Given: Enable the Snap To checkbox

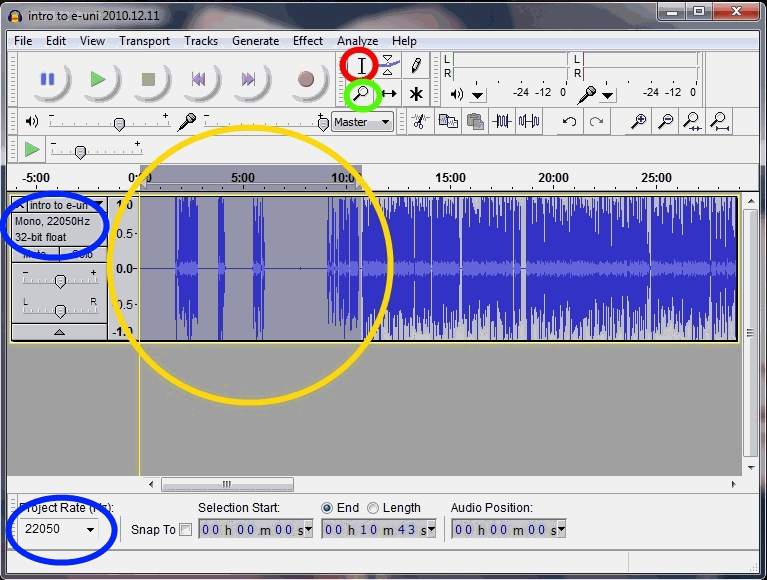Looking at the screenshot, I should pyautogui.click(x=185, y=530).
